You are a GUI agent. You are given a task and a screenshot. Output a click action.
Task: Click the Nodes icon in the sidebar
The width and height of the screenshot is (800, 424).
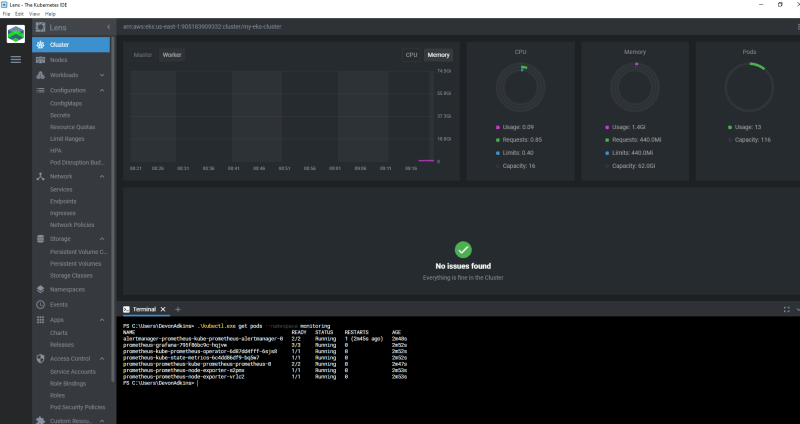pyautogui.click(x=40, y=60)
